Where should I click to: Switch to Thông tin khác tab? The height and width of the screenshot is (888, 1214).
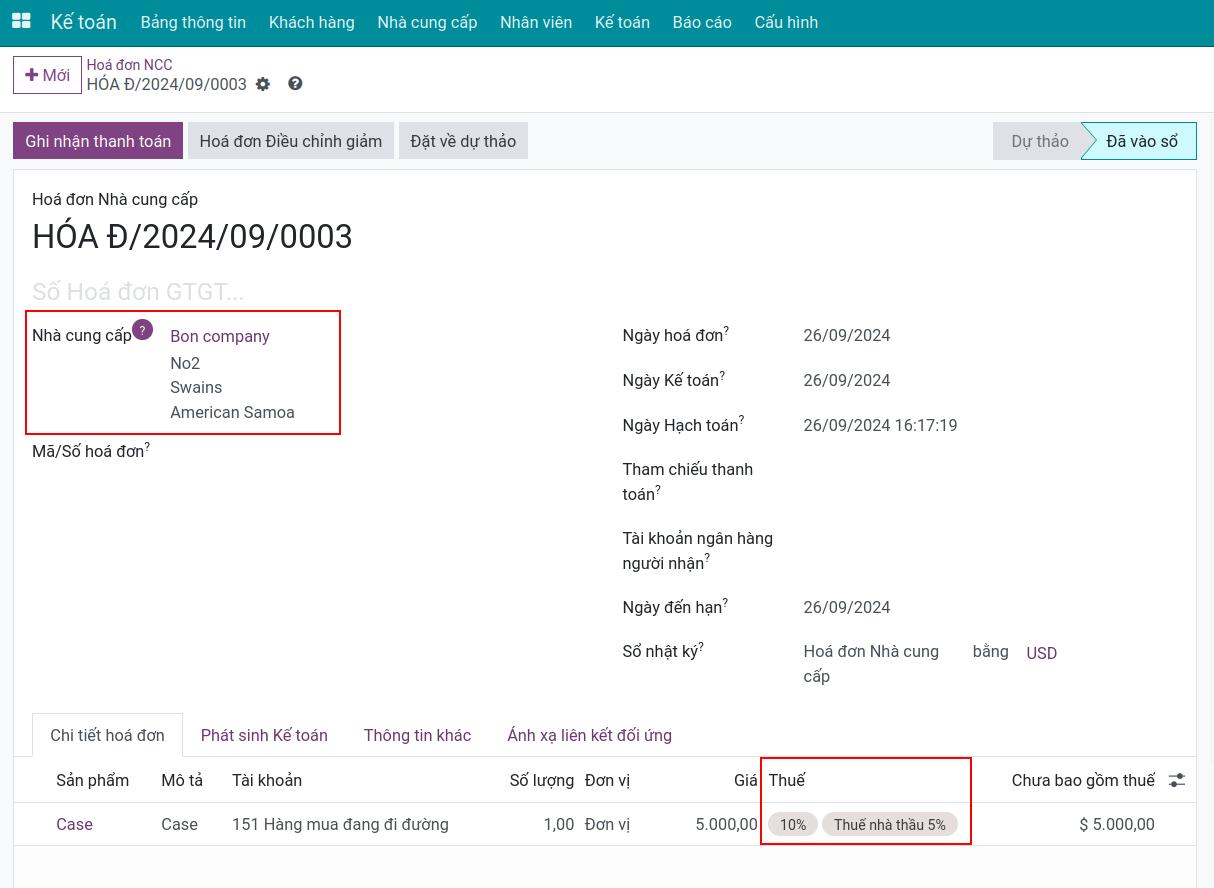[x=417, y=735]
